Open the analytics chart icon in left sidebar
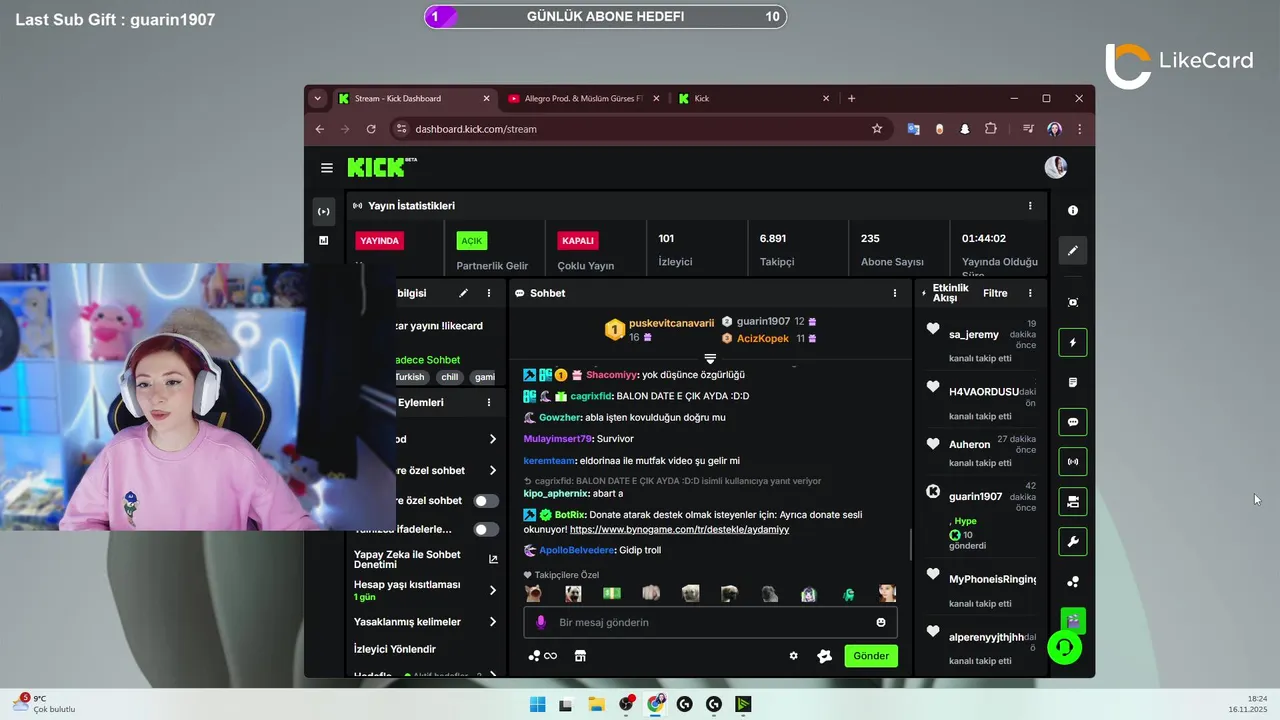1280x720 pixels. (x=323, y=240)
